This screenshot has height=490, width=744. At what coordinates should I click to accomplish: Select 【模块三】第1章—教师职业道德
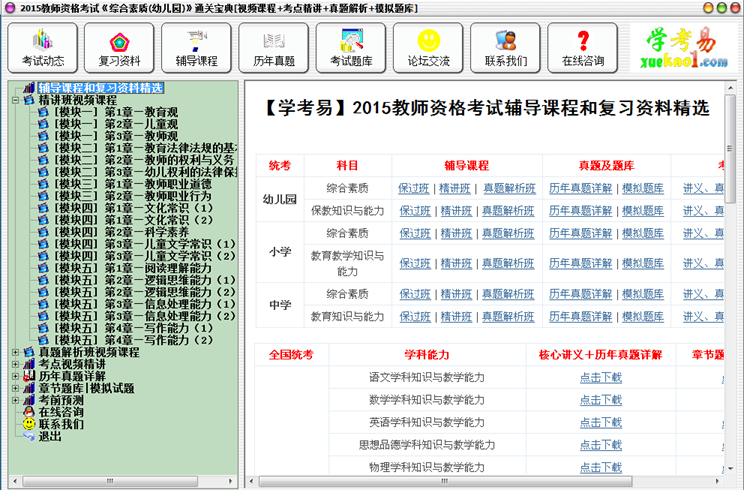(132, 184)
